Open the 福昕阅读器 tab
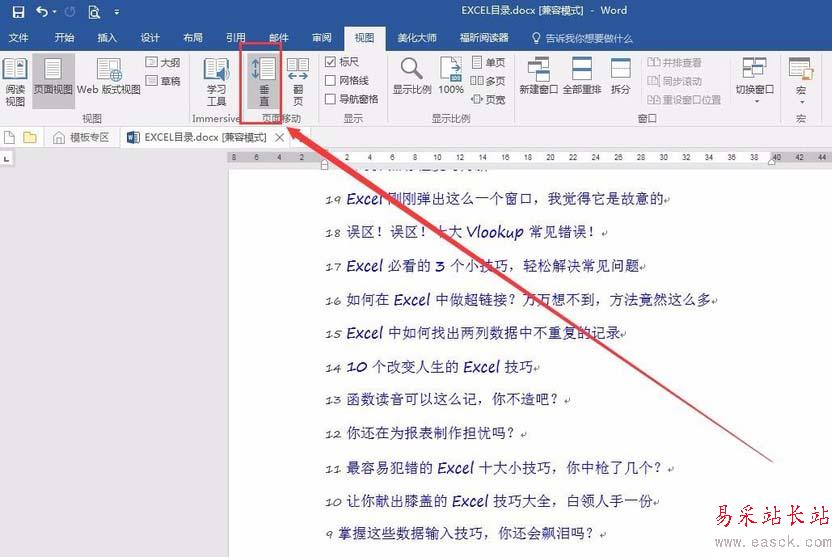The image size is (832, 557). 484,38
